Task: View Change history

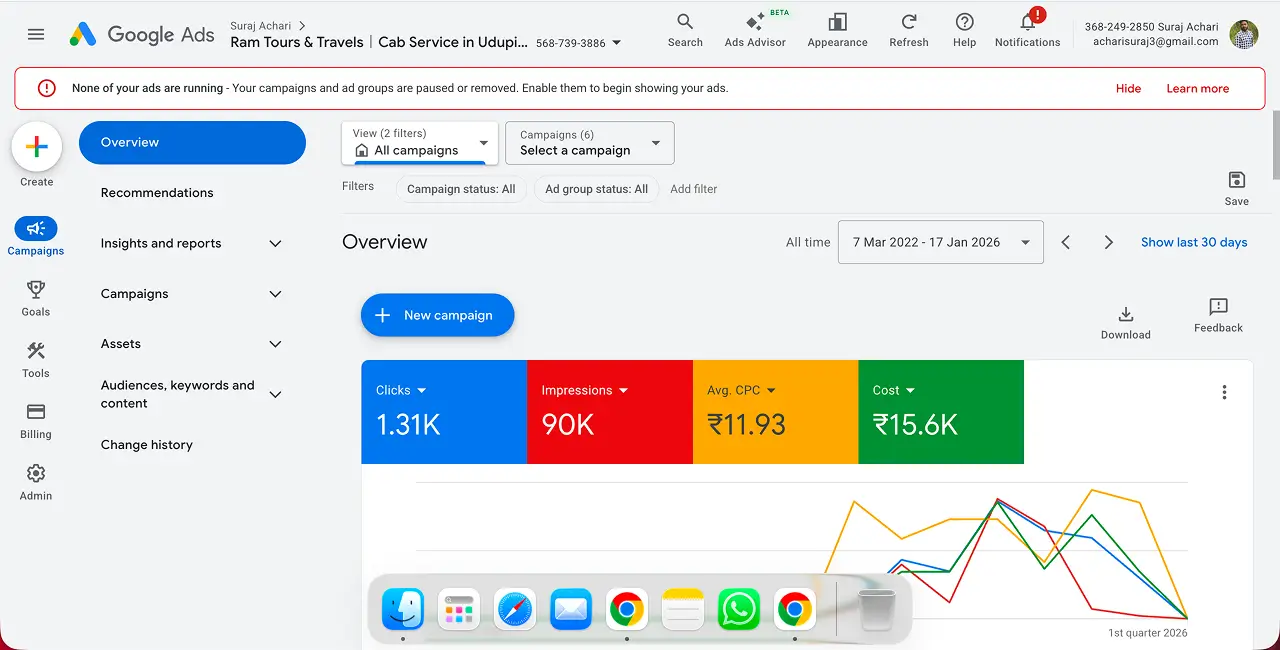Action: 146,444
